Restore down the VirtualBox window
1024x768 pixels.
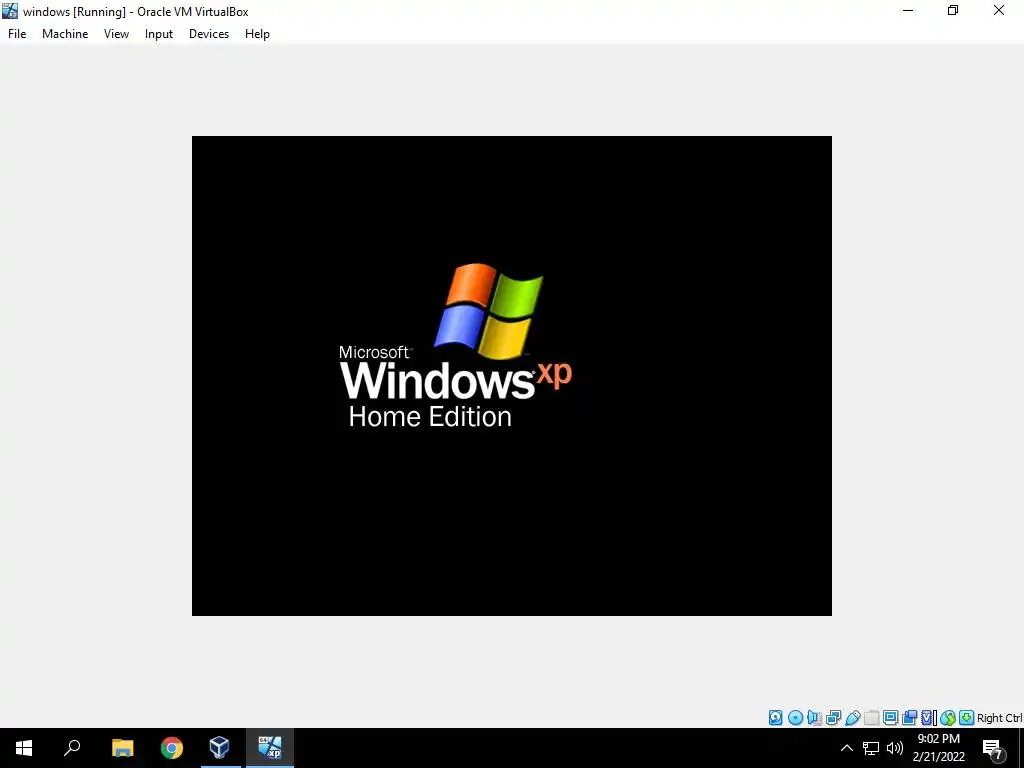click(953, 10)
